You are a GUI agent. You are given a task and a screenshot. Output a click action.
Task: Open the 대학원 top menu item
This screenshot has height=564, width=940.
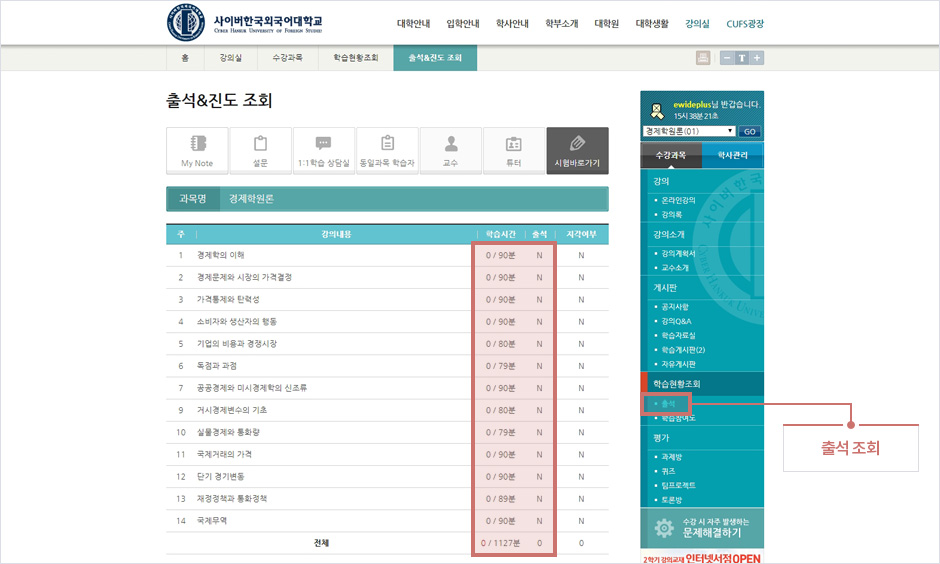click(607, 23)
